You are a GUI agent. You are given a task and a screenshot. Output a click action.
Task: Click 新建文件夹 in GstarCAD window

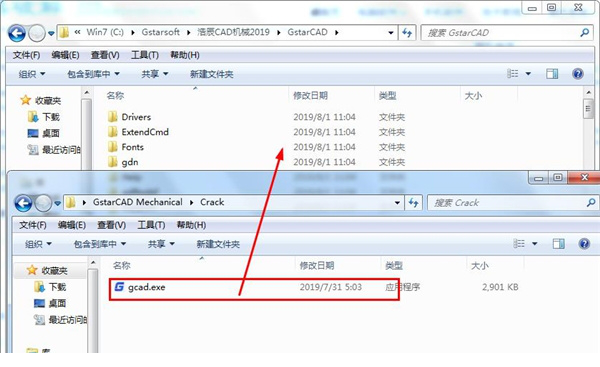click(x=212, y=74)
